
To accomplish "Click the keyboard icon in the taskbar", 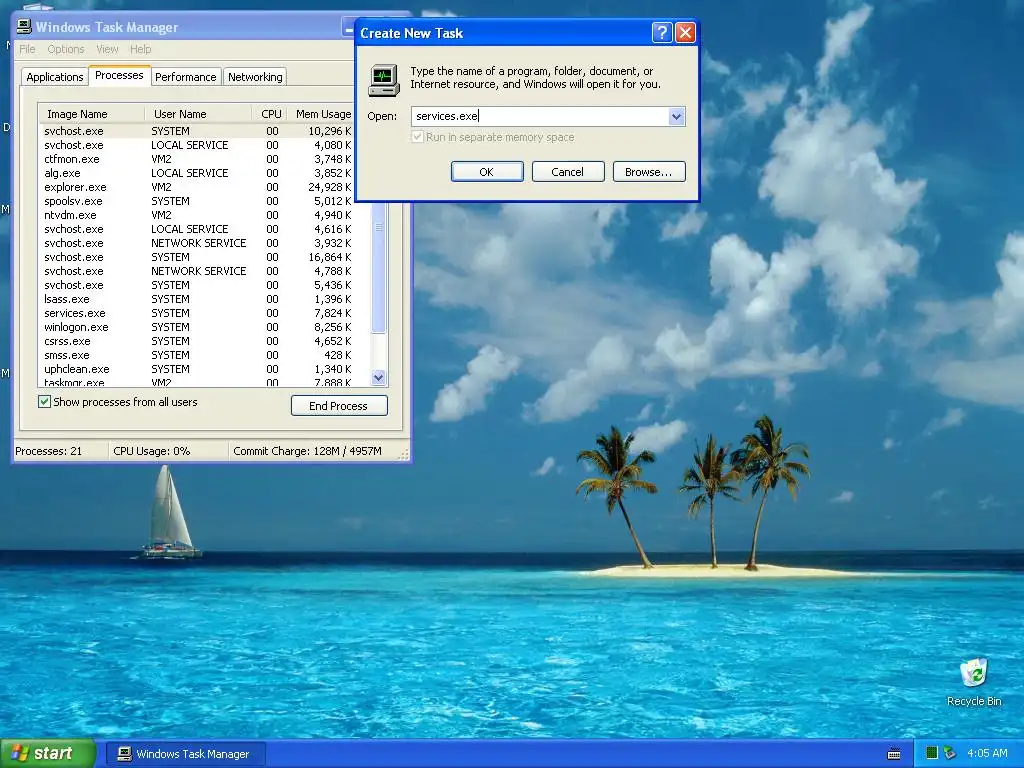I will pos(894,754).
